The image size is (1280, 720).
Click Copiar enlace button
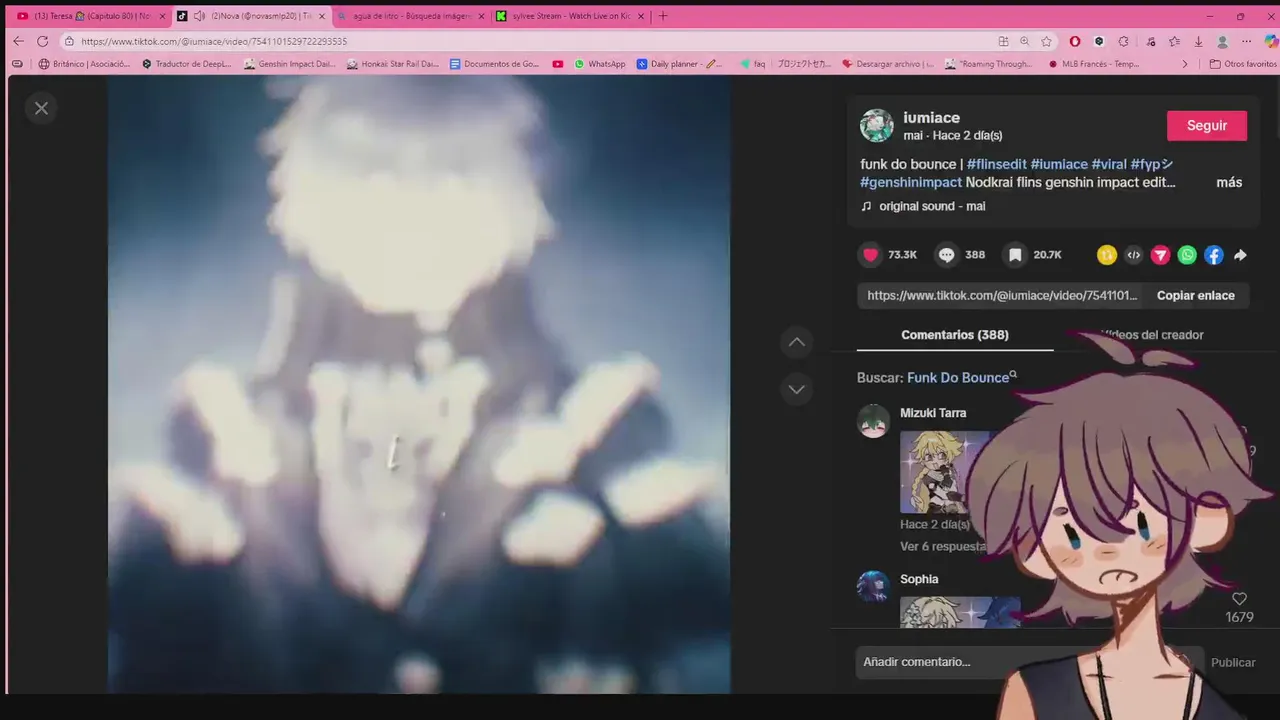pos(1196,295)
